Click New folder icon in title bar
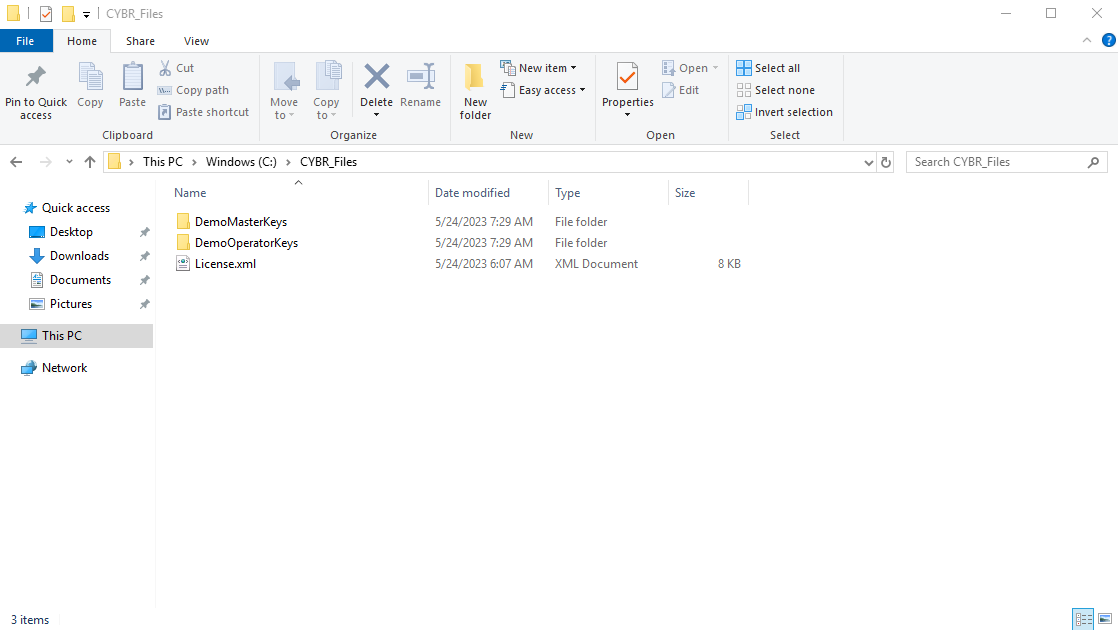 point(68,14)
